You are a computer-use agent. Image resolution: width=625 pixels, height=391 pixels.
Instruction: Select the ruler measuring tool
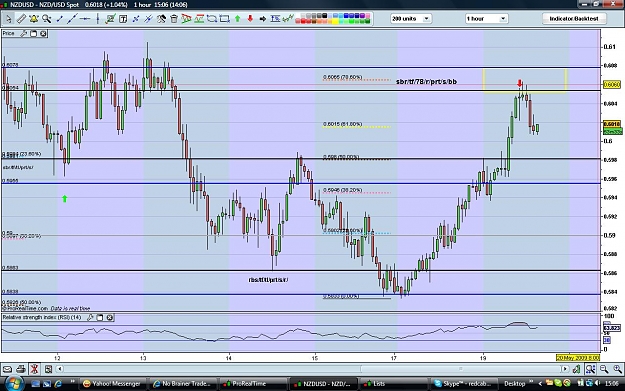(x=21, y=19)
